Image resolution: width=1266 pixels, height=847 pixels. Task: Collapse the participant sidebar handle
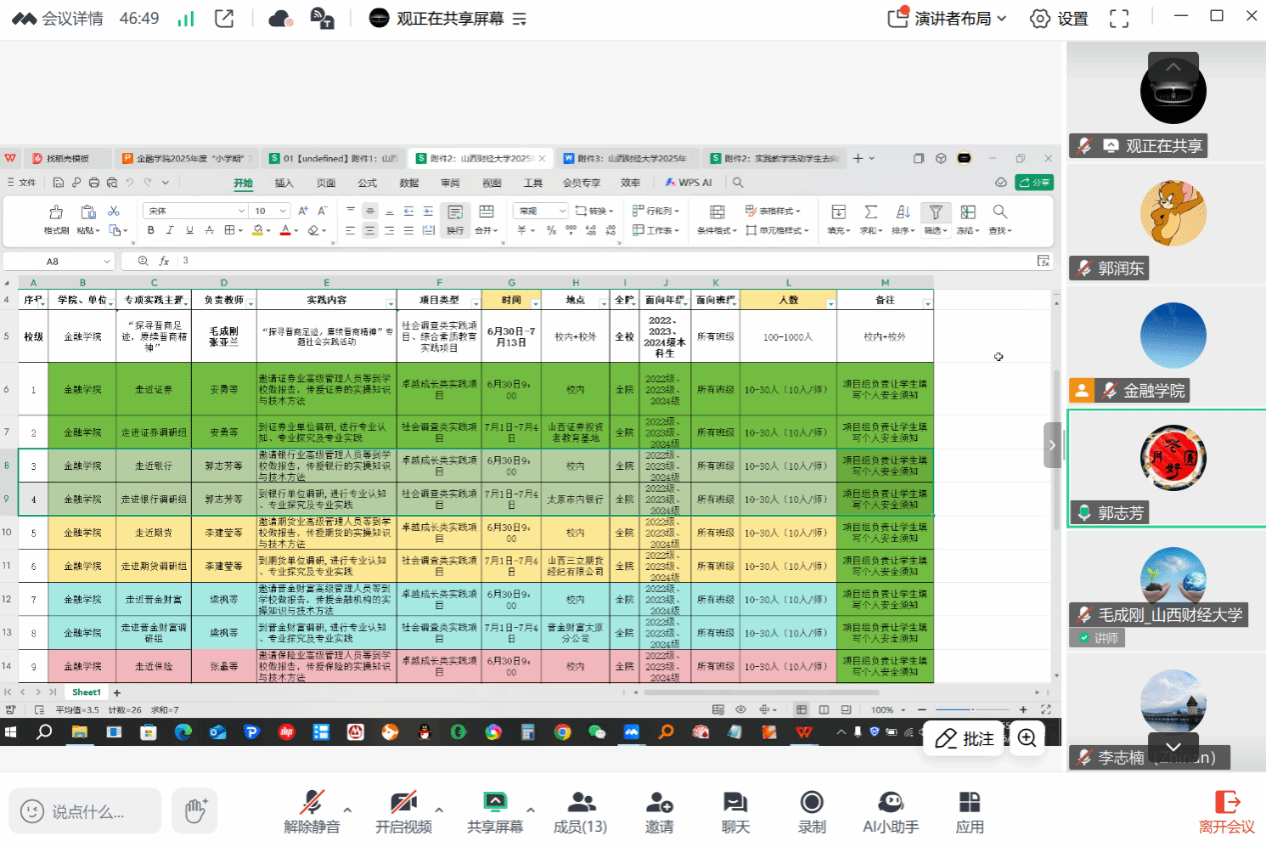point(1053,445)
